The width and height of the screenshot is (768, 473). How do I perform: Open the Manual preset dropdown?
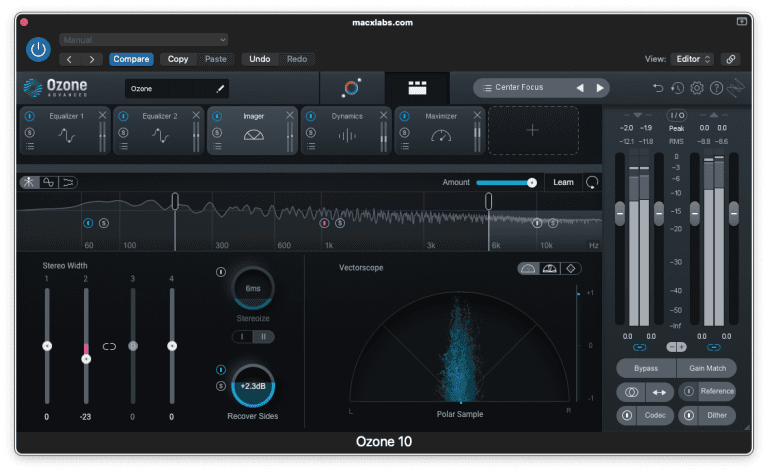point(144,40)
